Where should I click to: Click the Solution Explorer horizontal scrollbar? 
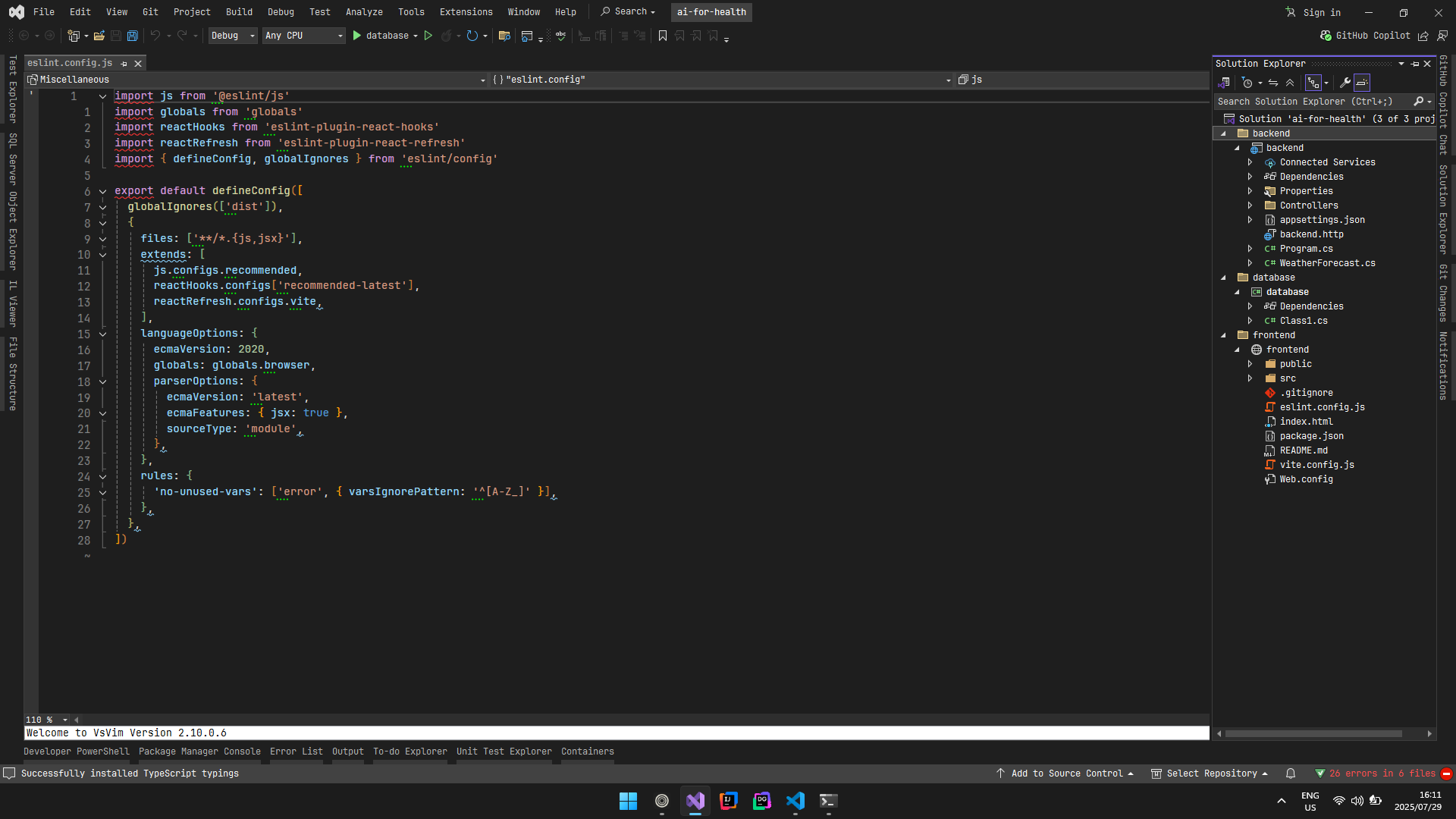pos(1313,733)
